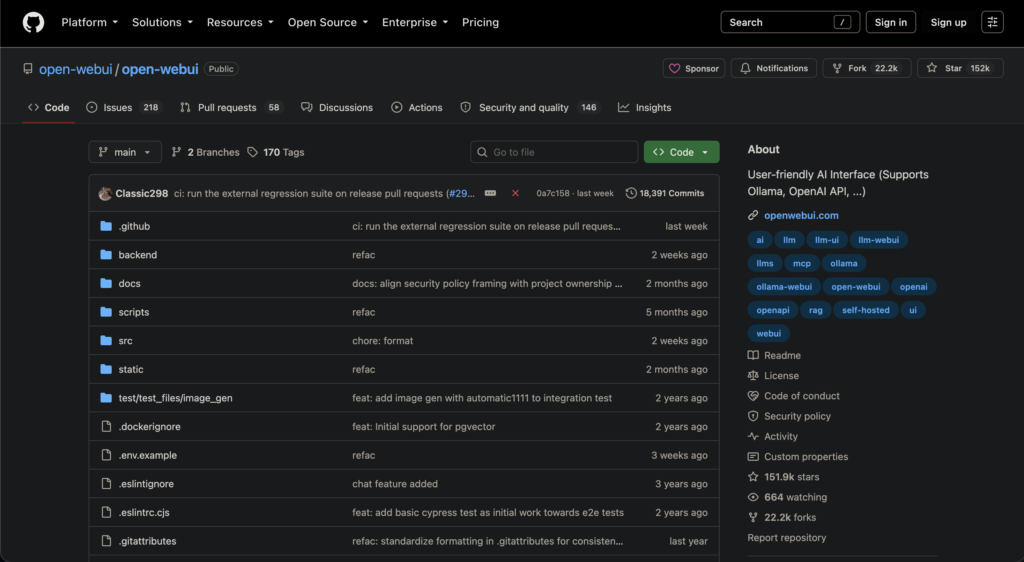Click the red failed-check X icon
The width and height of the screenshot is (1024, 562).
[x=515, y=193]
